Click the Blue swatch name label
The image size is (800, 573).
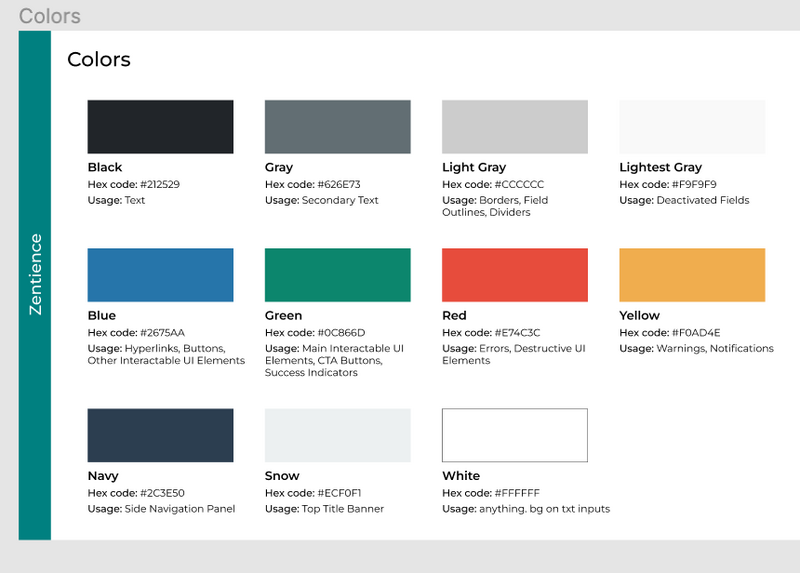(x=102, y=315)
